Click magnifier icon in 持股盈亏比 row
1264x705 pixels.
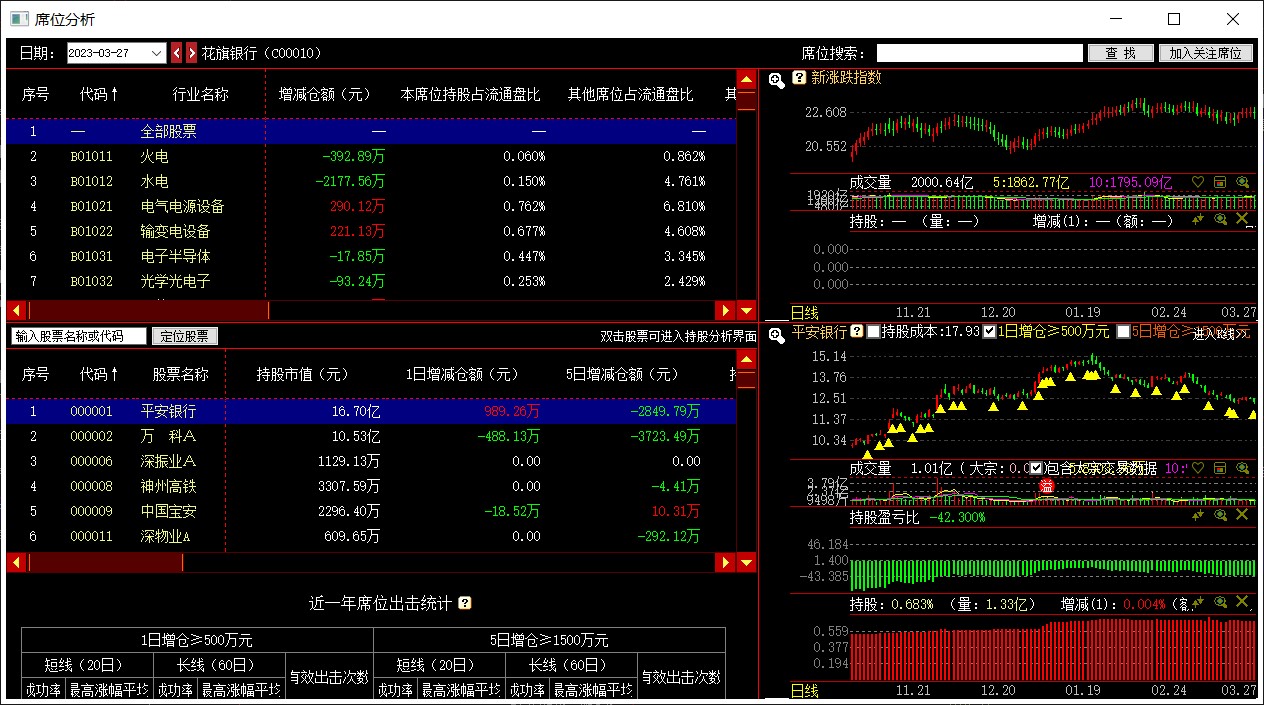[1220, 515]
